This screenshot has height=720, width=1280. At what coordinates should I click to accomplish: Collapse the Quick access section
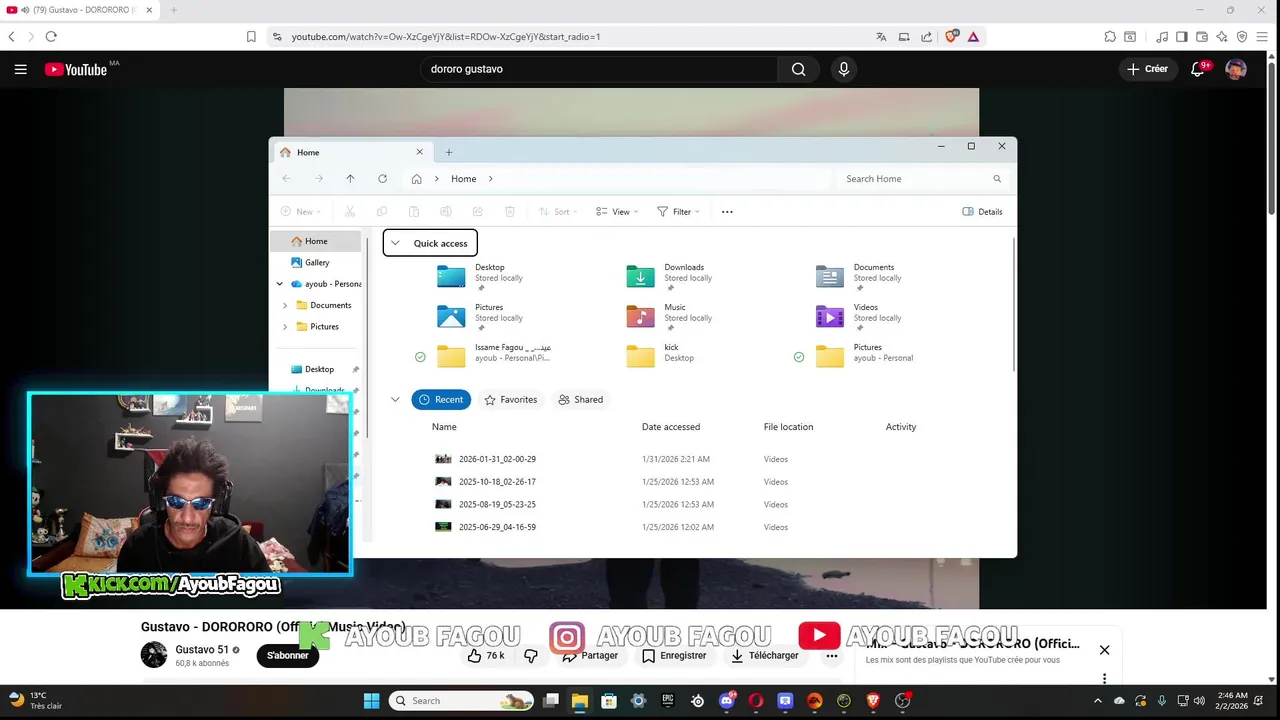[x=395, y=243]
